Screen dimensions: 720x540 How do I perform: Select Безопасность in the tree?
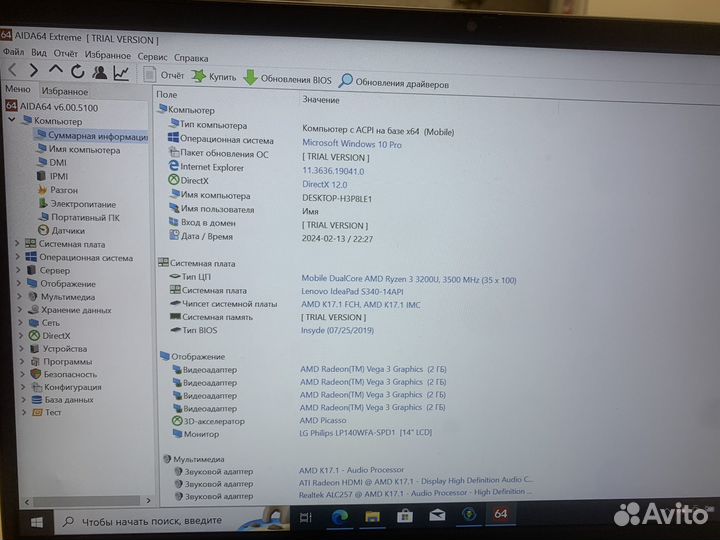(64, 374)
